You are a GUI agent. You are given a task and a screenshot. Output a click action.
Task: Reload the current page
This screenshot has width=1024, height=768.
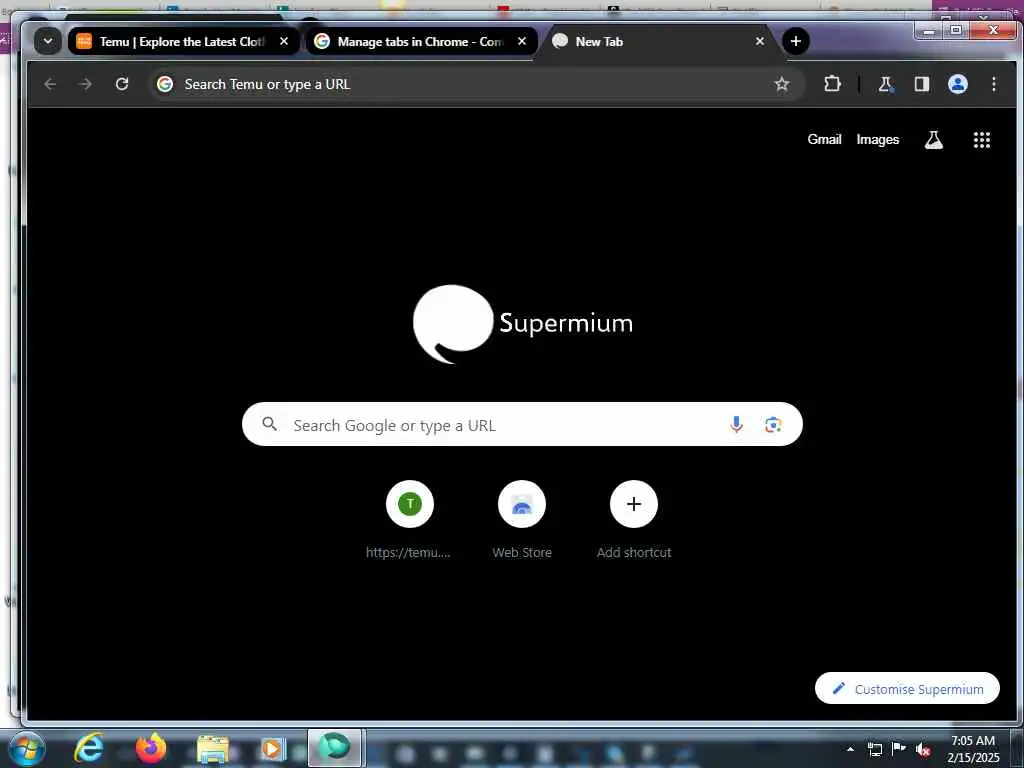tap(122, 84)
